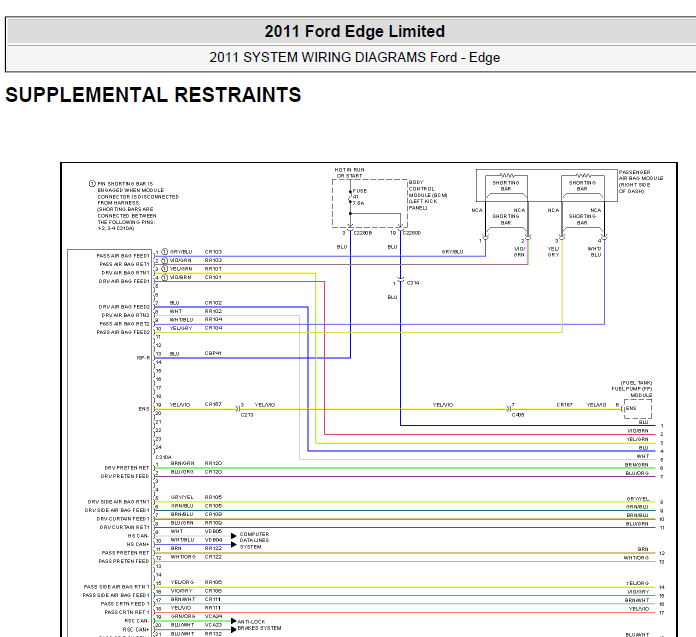The width and height of the screenshot is (696, 637).
Task: Click '2011 SYSTEM WIRING DIAGRAMS Ford - Edge' subtitle
Action: point(354,57)
